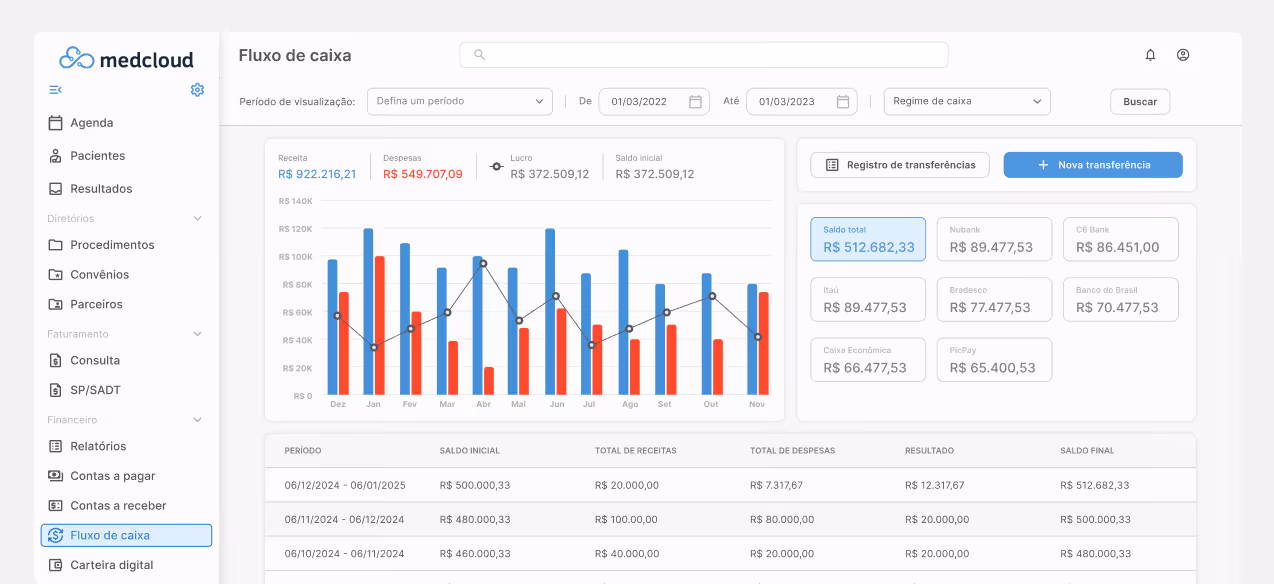
Task: Click the Buscar button
Action: (1139, 101)
